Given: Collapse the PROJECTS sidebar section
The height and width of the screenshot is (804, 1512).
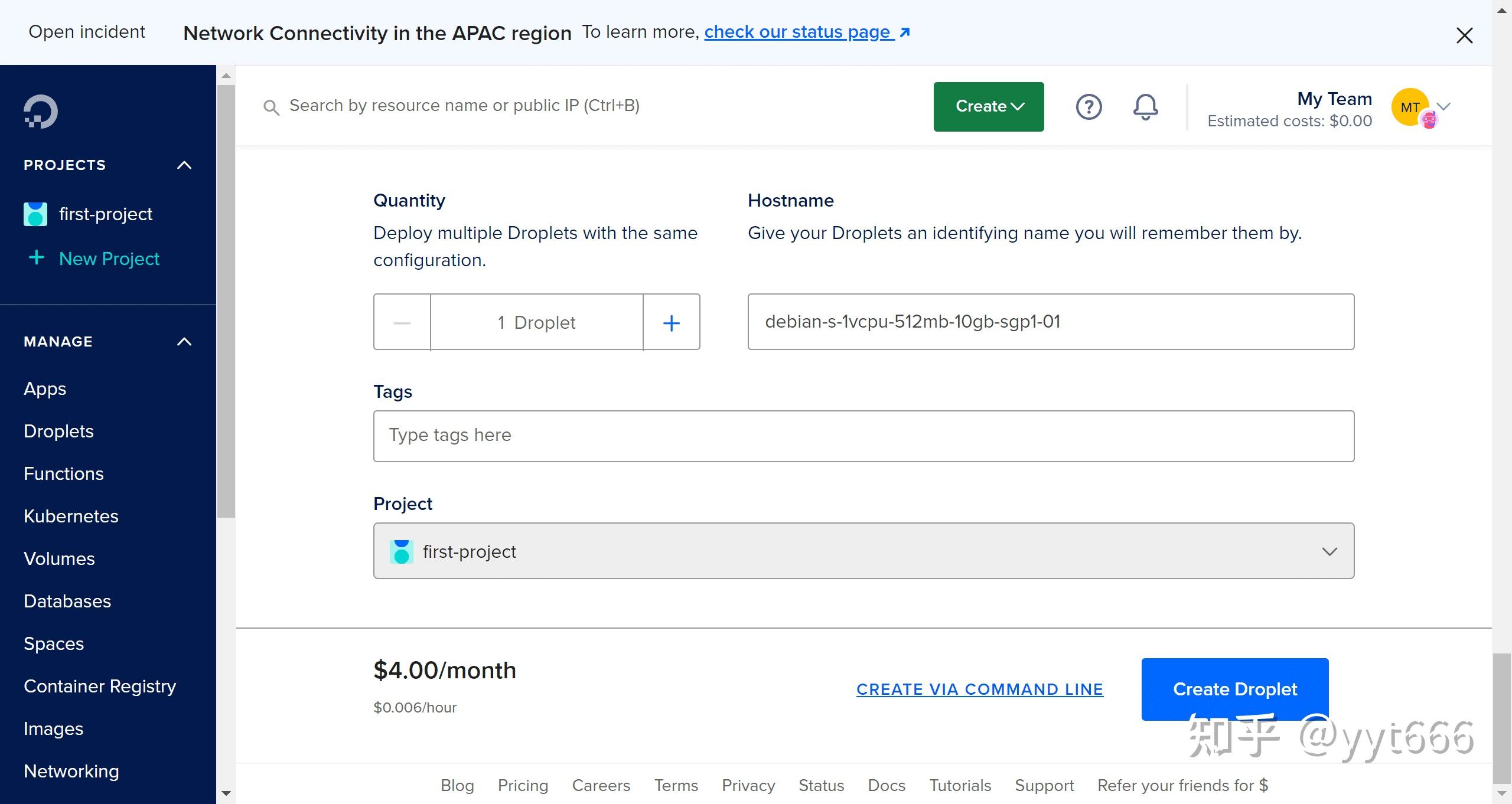Looking at the screenshot, I should coord(184,165).
